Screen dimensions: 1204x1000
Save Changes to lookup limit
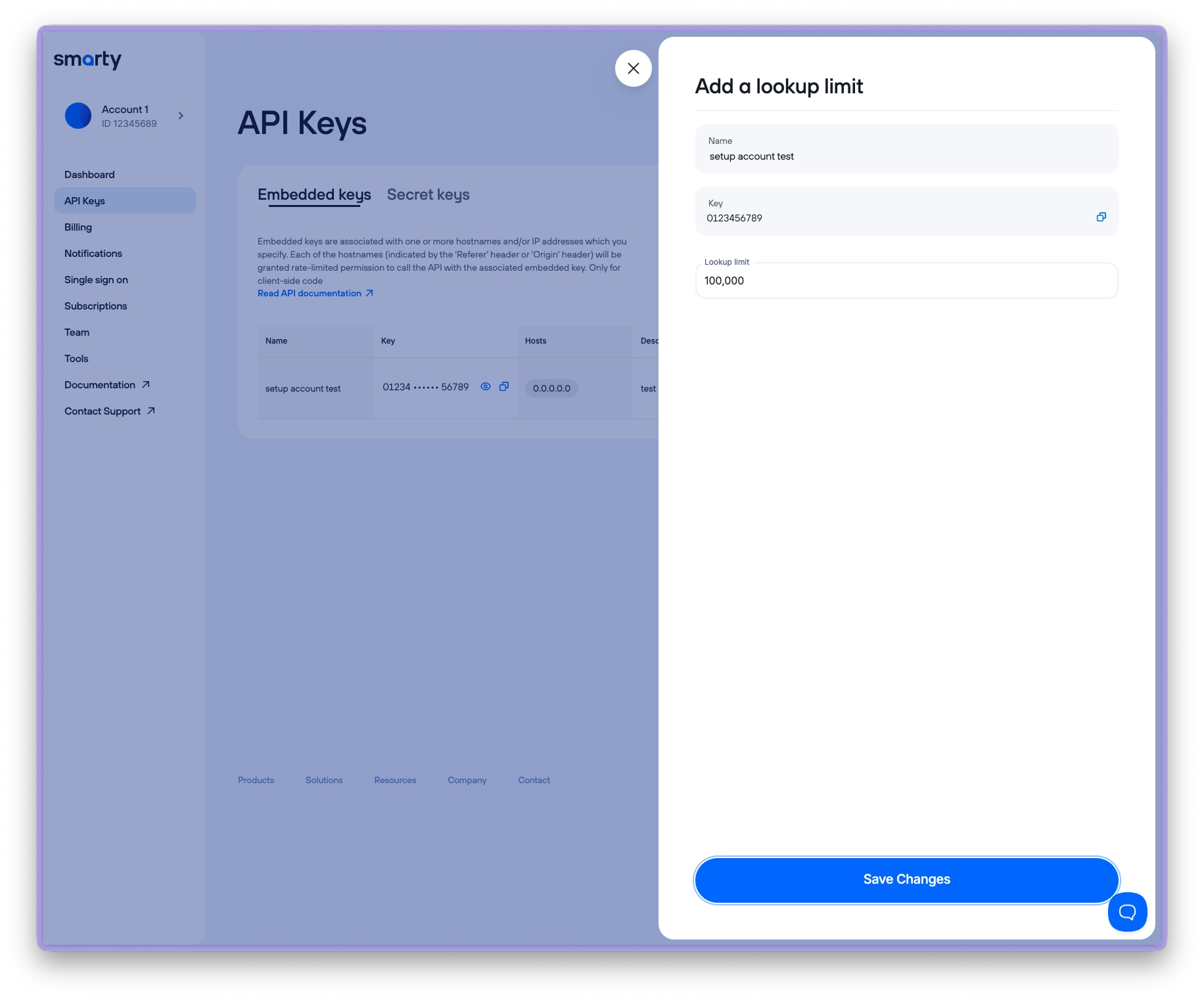[x=906, y=880]
